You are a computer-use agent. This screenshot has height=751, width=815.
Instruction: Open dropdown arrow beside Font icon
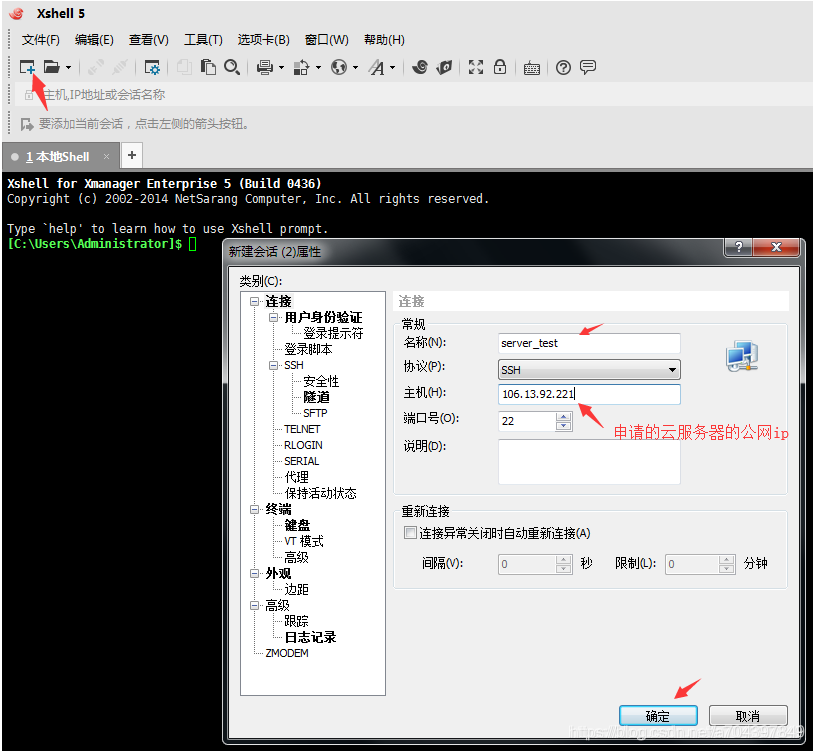tap(392, 68)
